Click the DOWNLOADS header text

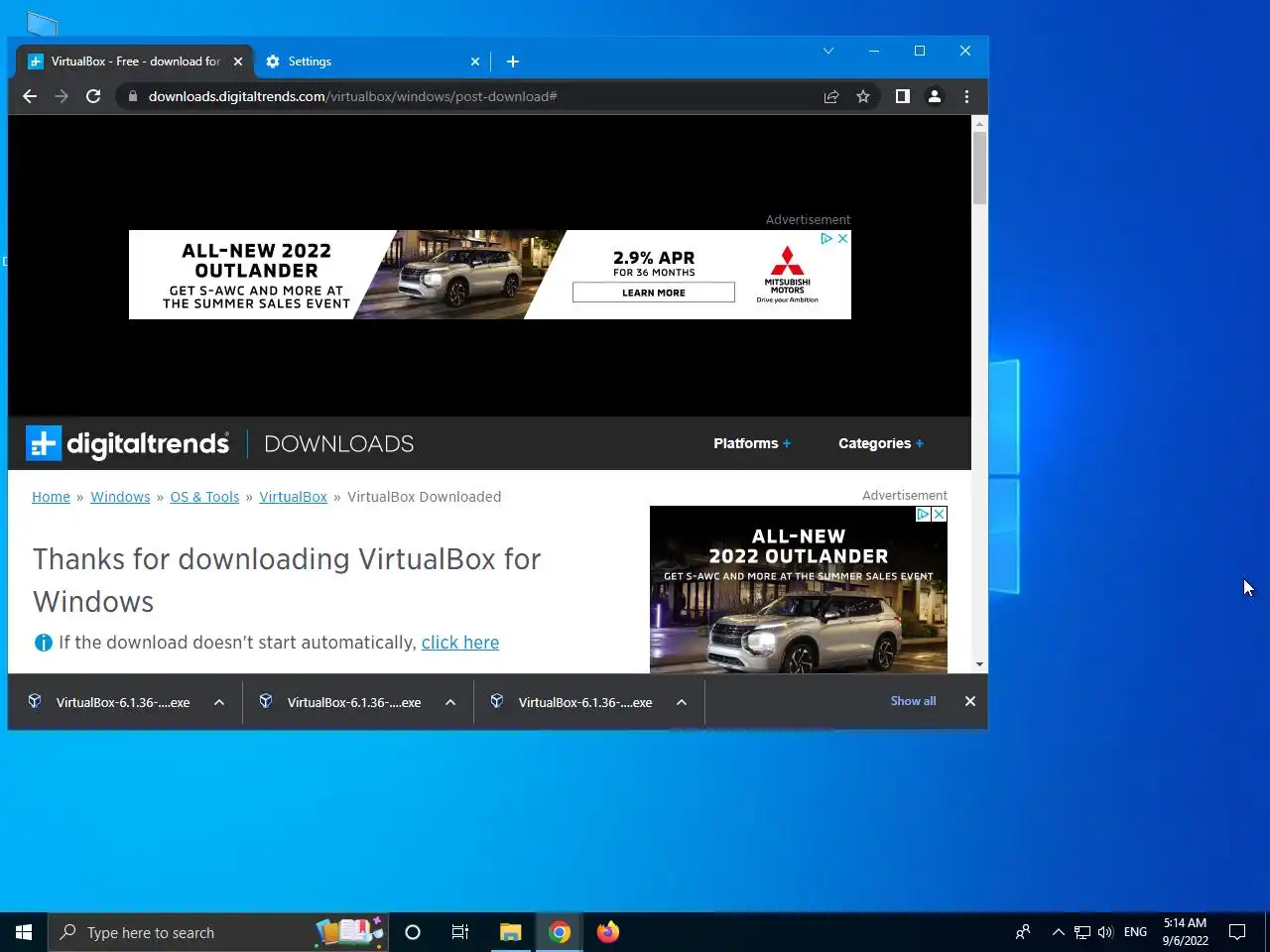point(339,444)
